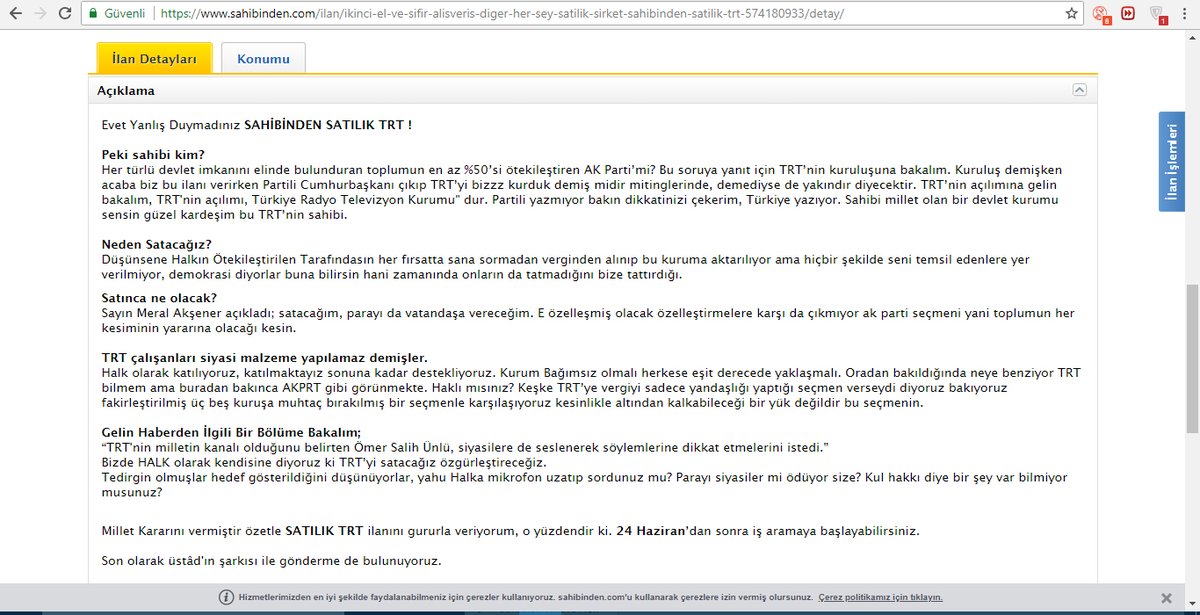Open the red blocker extension with badge 8
Screen dimensions: 1200x615
(1103, 15)
